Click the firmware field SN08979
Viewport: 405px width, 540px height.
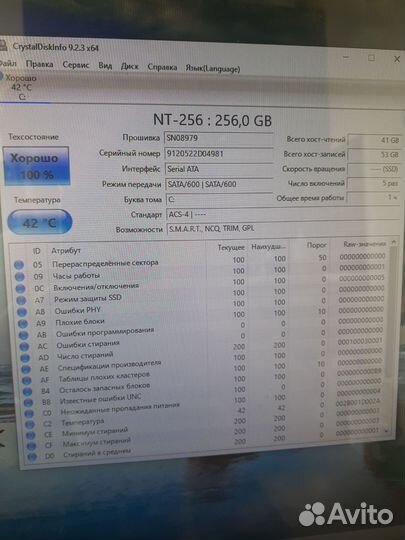tap(218, 138)
